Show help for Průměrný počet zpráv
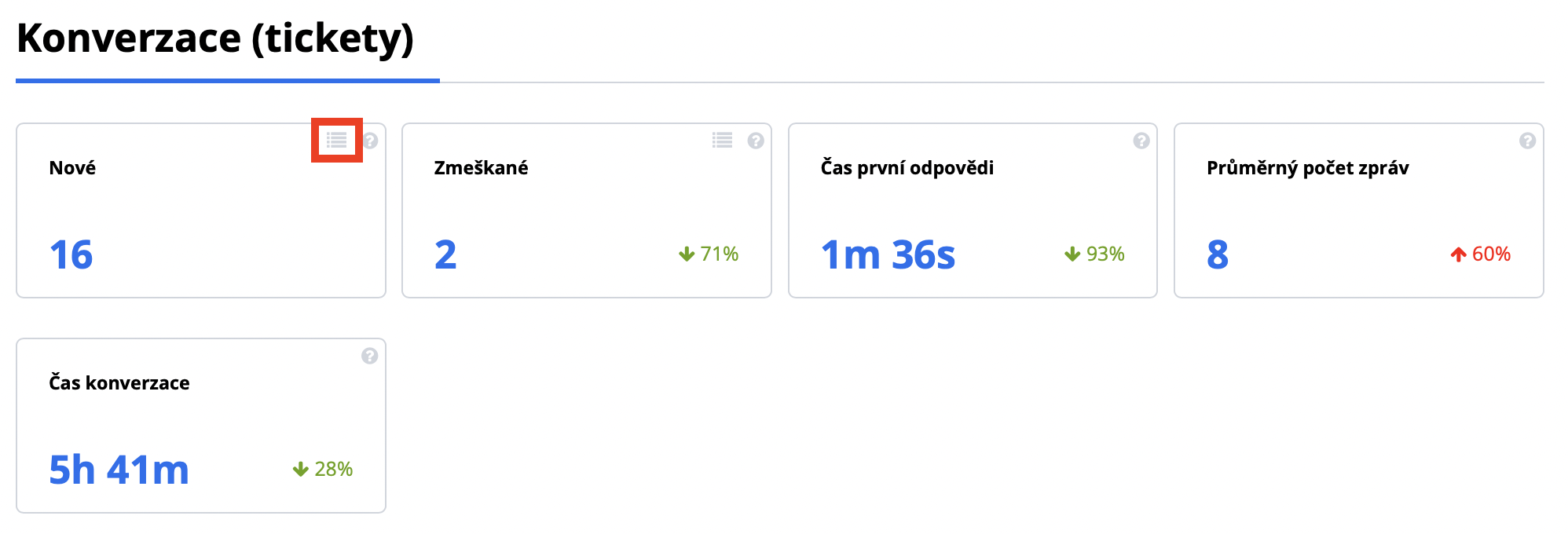Screen dimensions: 1568x534 click(x=1527, y=141)
